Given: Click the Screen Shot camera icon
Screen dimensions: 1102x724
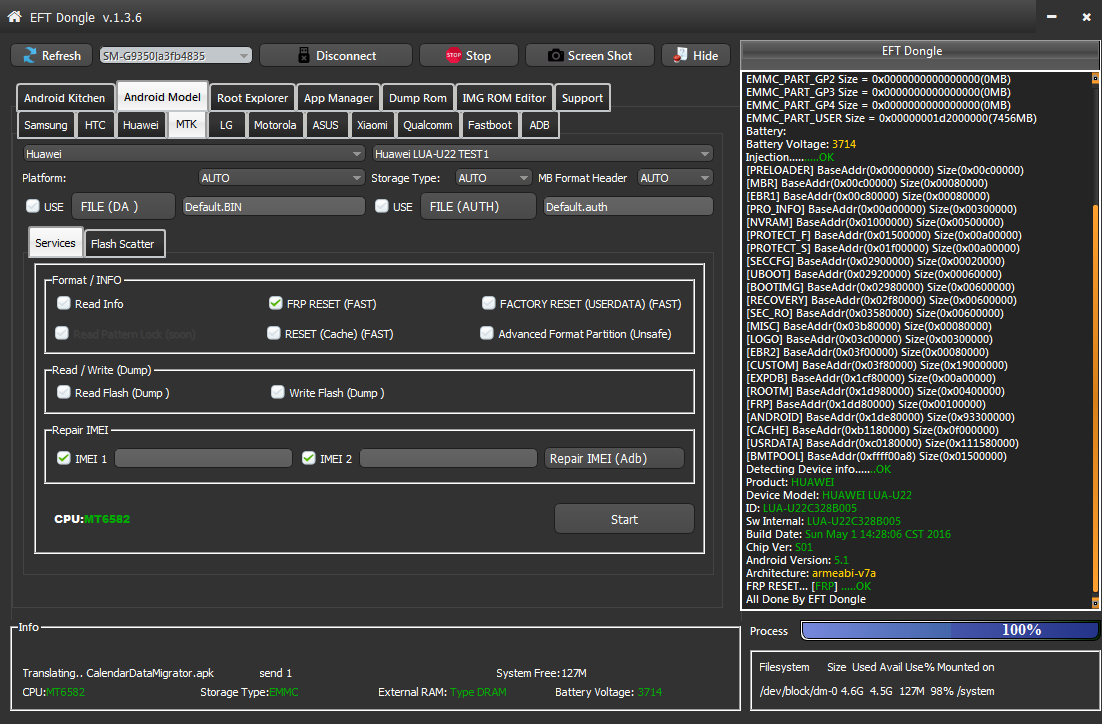Looking at the screenshot, I should pyautogui.click(x=555, y=56).
